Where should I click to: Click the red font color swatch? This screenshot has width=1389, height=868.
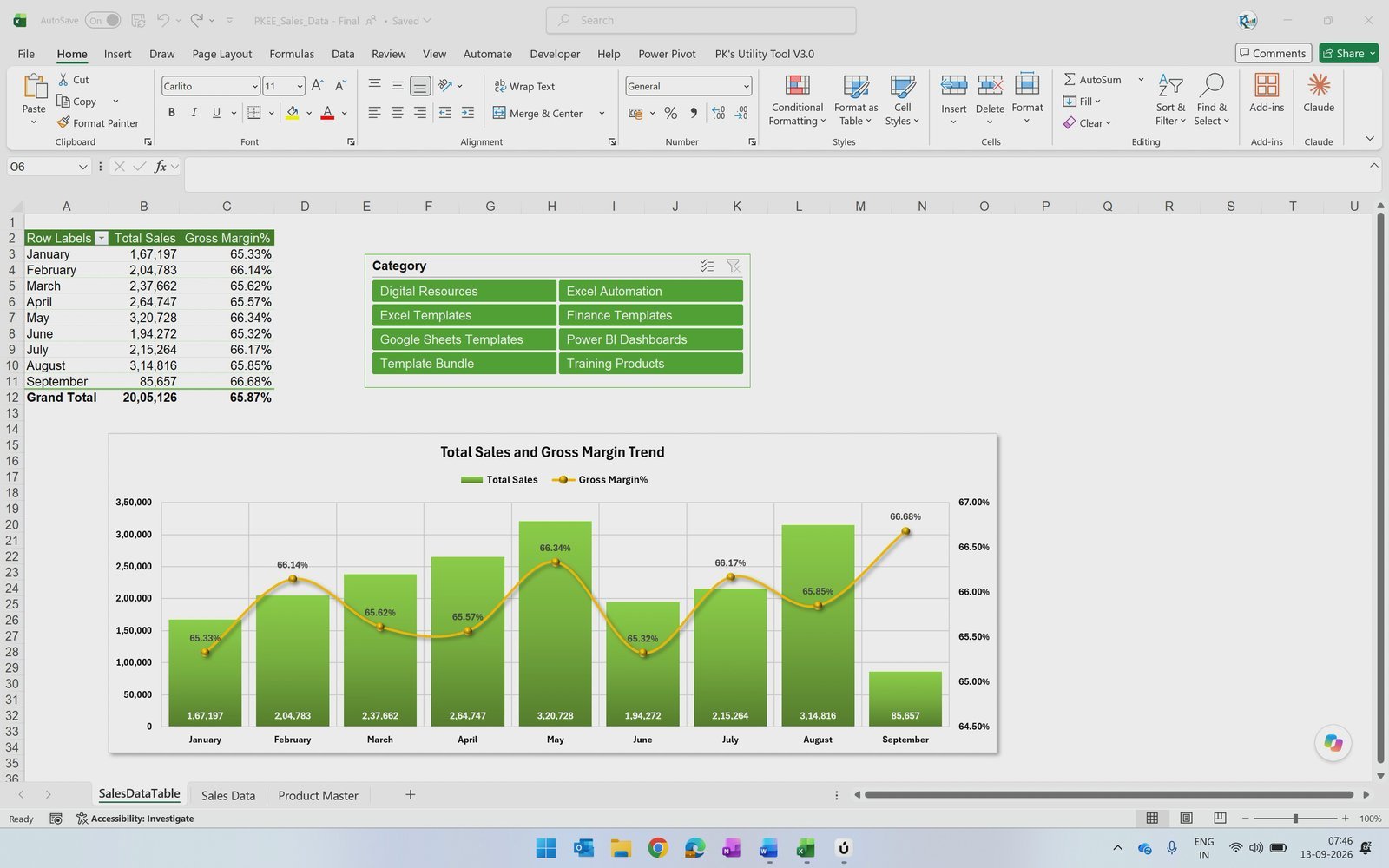[x=327, y=113]
